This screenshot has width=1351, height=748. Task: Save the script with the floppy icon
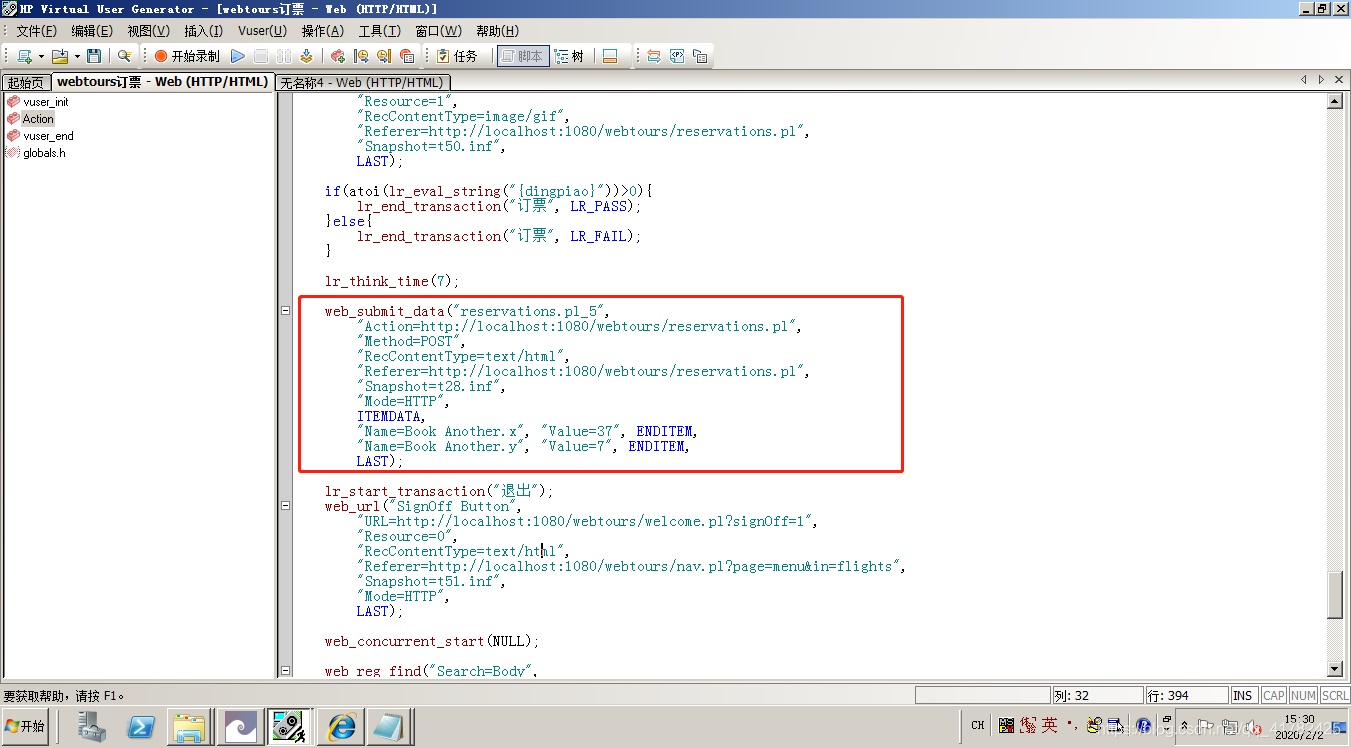(x=94, y=56)
